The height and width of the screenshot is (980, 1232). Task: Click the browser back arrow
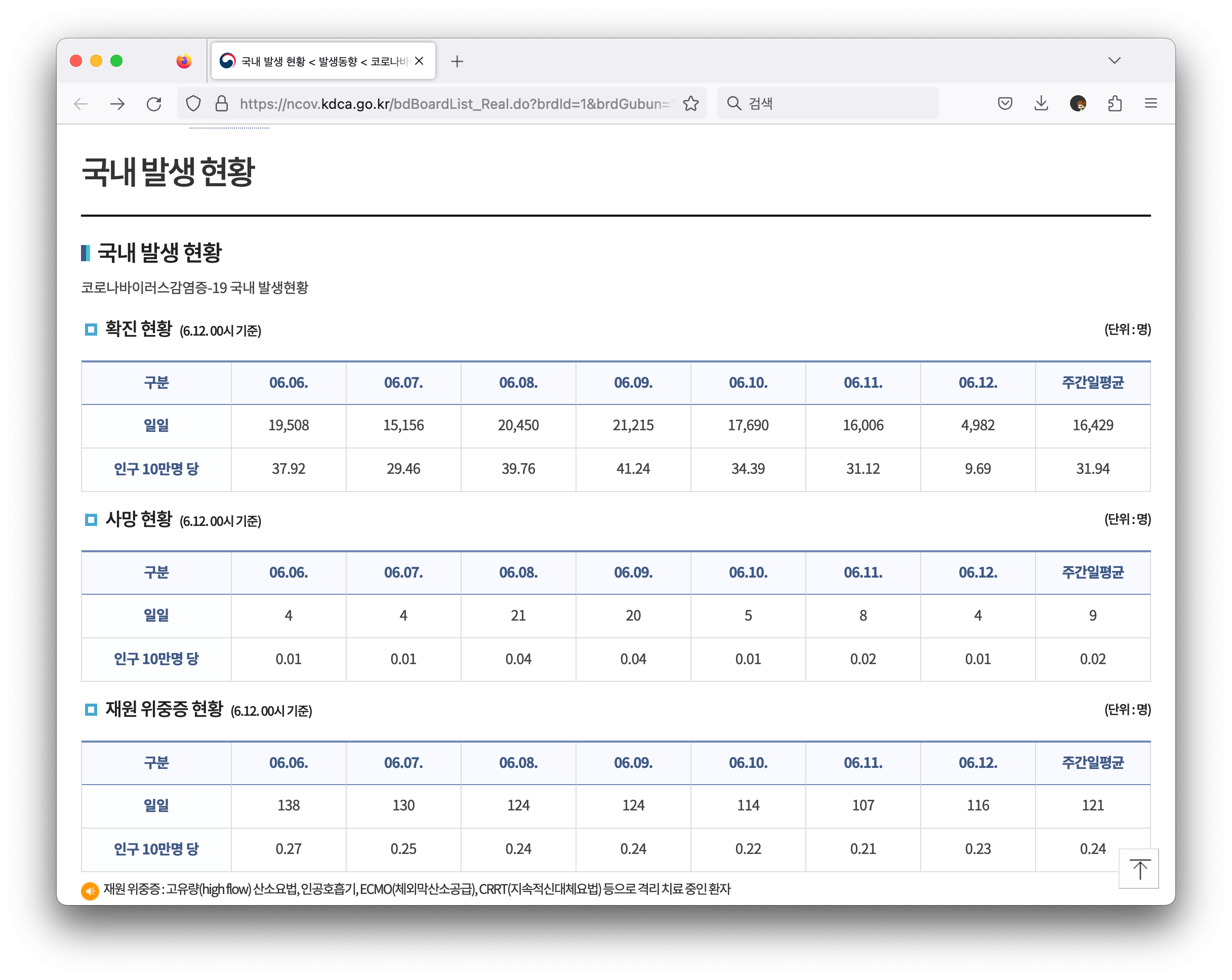[x=81, y=103]
